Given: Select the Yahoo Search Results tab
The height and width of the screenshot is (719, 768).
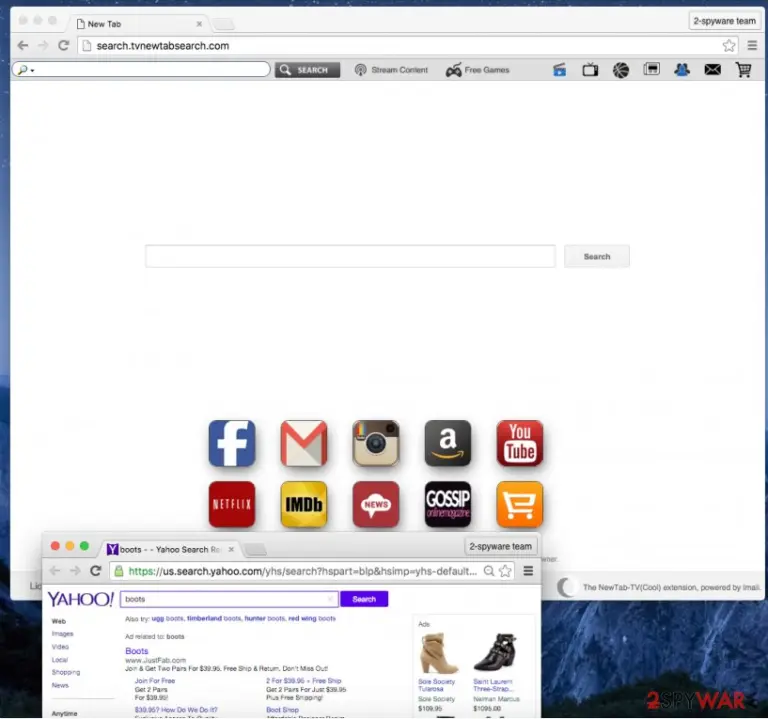Looking at the screenshot, I should (x=170, y=549).
